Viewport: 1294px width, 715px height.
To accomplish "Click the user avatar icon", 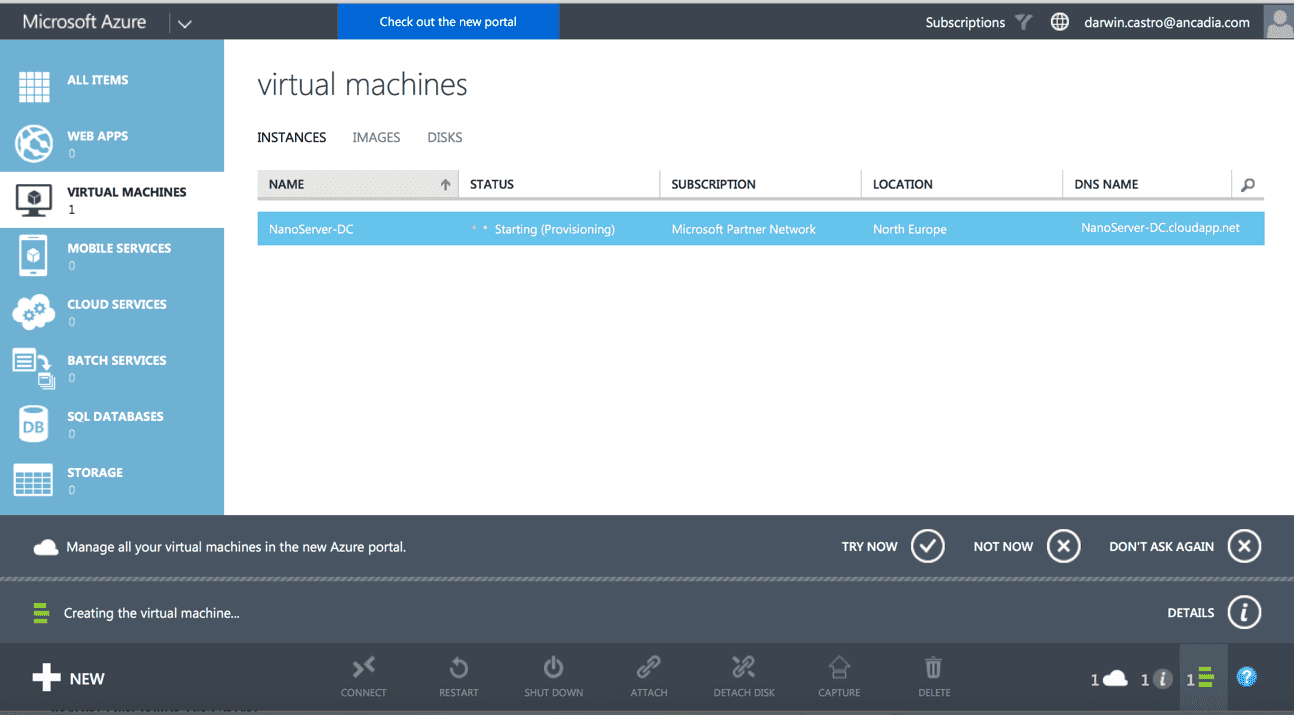I will point(1279,22).
